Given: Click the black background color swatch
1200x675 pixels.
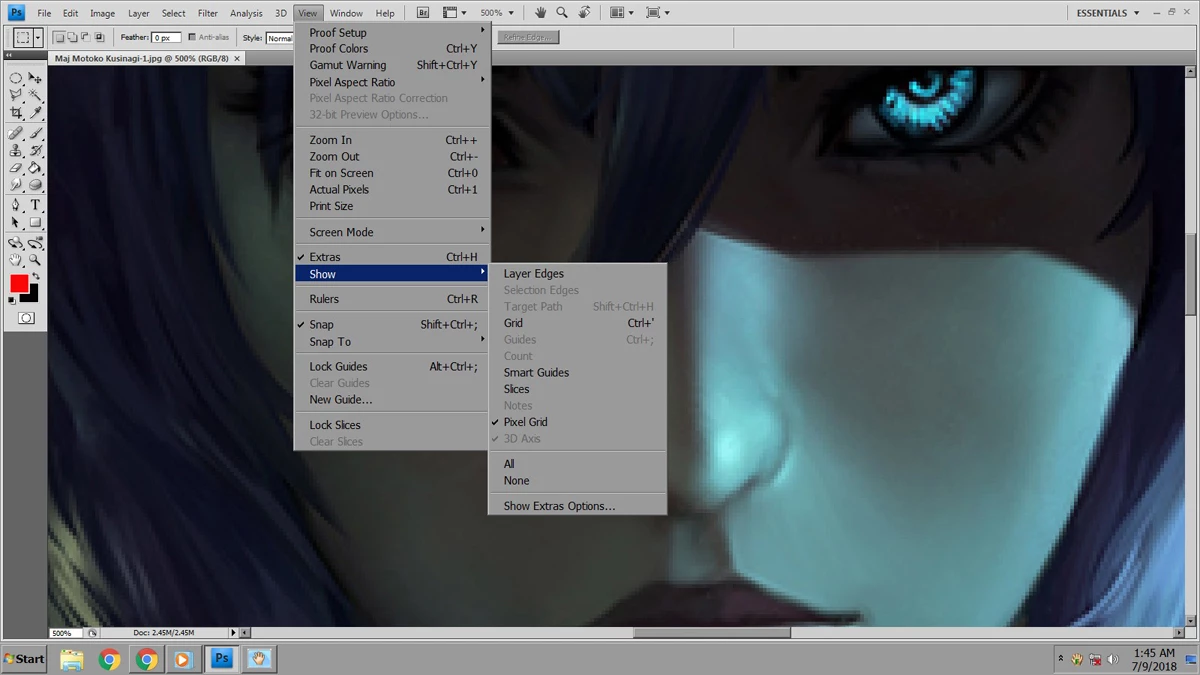Looking at the screenshot, I should click(33, 295).
